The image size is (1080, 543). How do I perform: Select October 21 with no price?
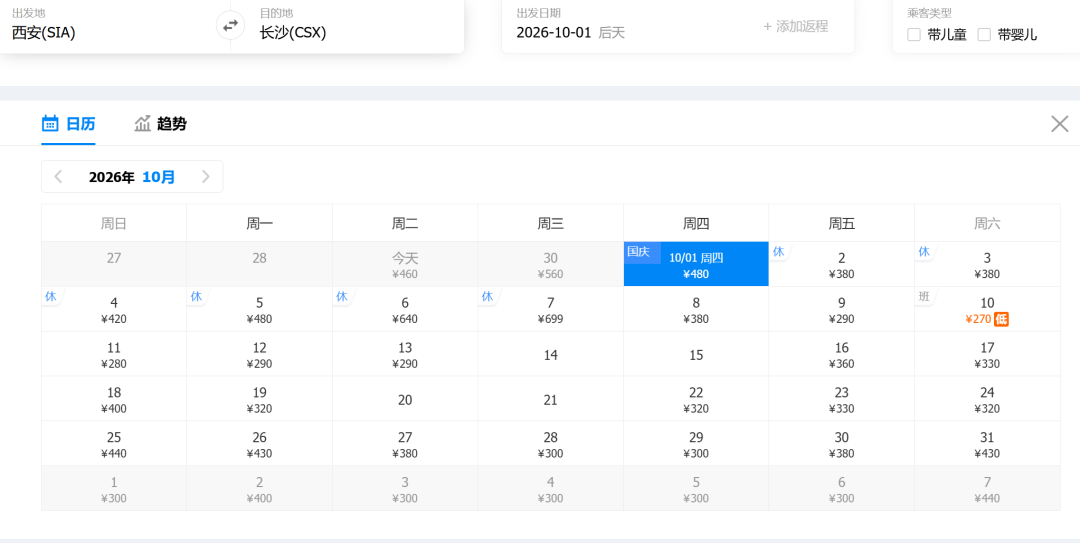550,399
